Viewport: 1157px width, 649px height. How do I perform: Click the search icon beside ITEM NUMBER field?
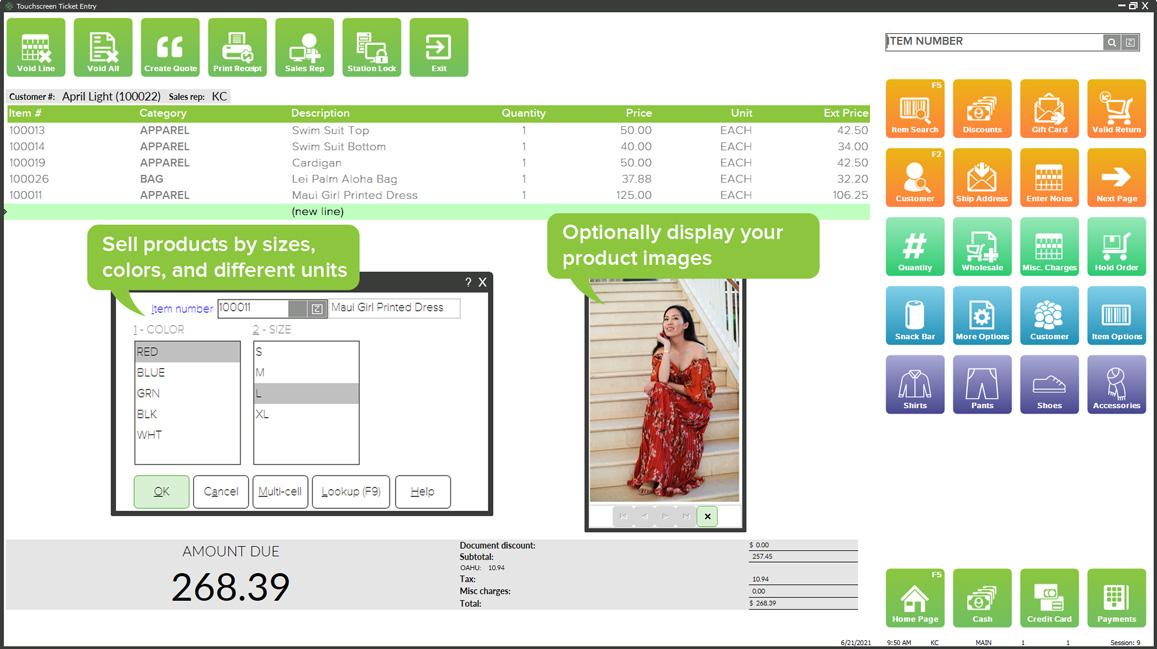point(1111,42)
